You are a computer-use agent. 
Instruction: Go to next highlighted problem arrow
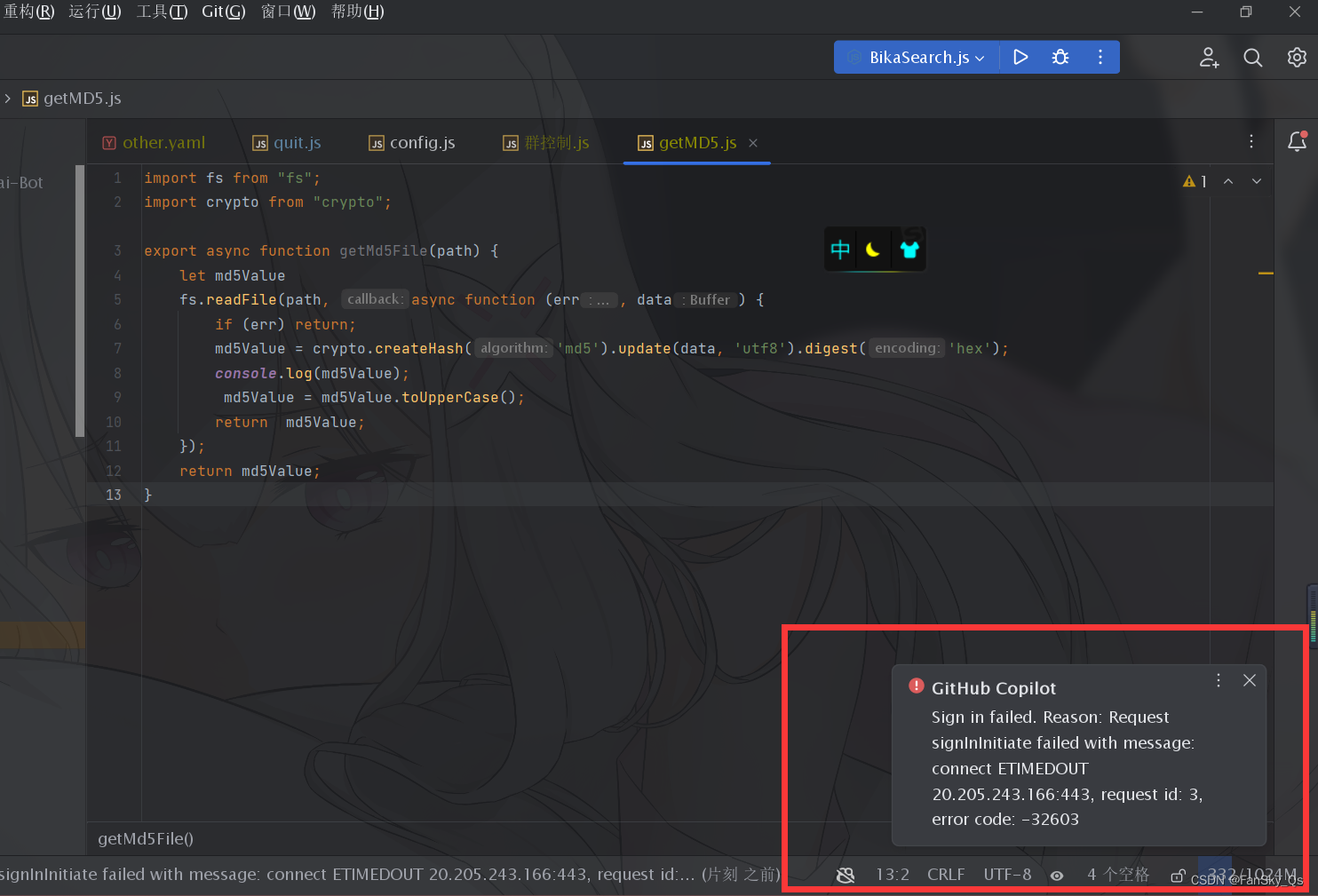[x=1257, y=181]
